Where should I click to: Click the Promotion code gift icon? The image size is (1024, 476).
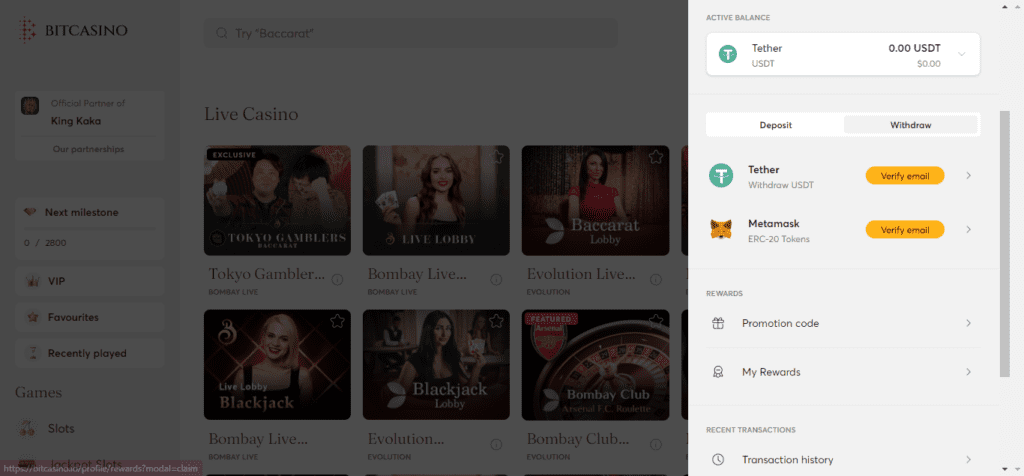click(x=718, y=323)
